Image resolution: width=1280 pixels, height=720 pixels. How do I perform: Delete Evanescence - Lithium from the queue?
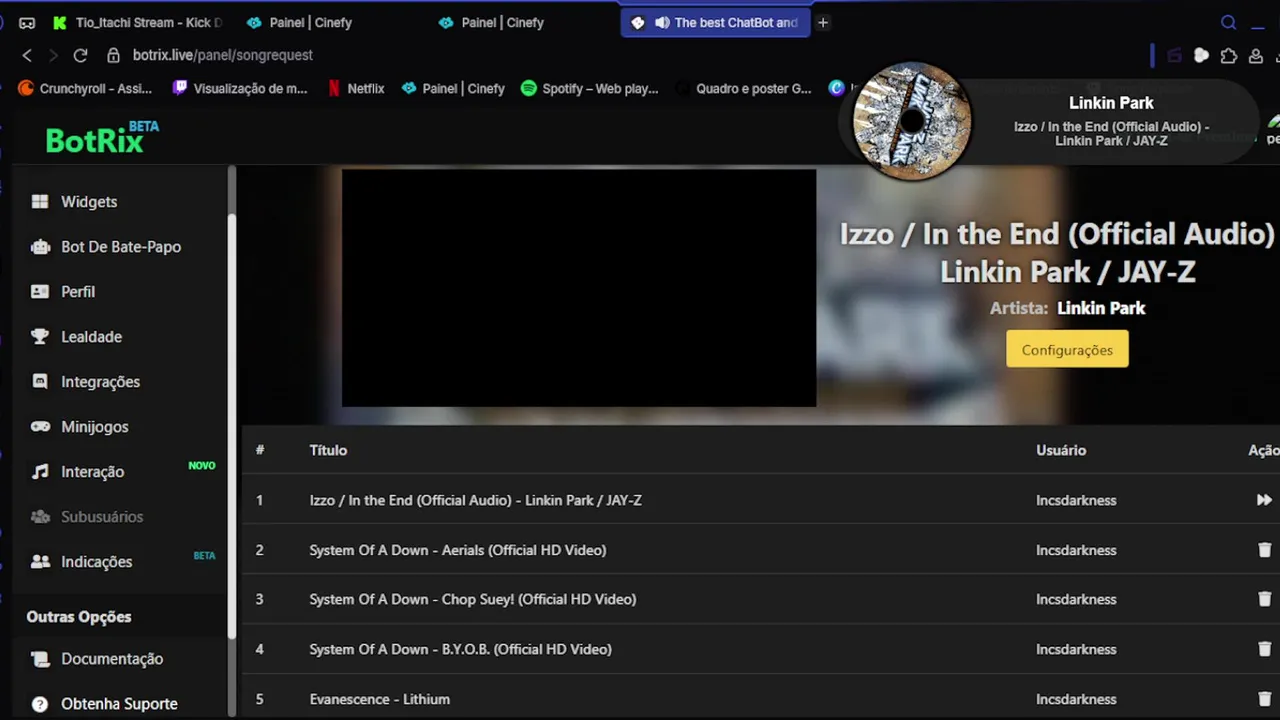point(1264,699)
